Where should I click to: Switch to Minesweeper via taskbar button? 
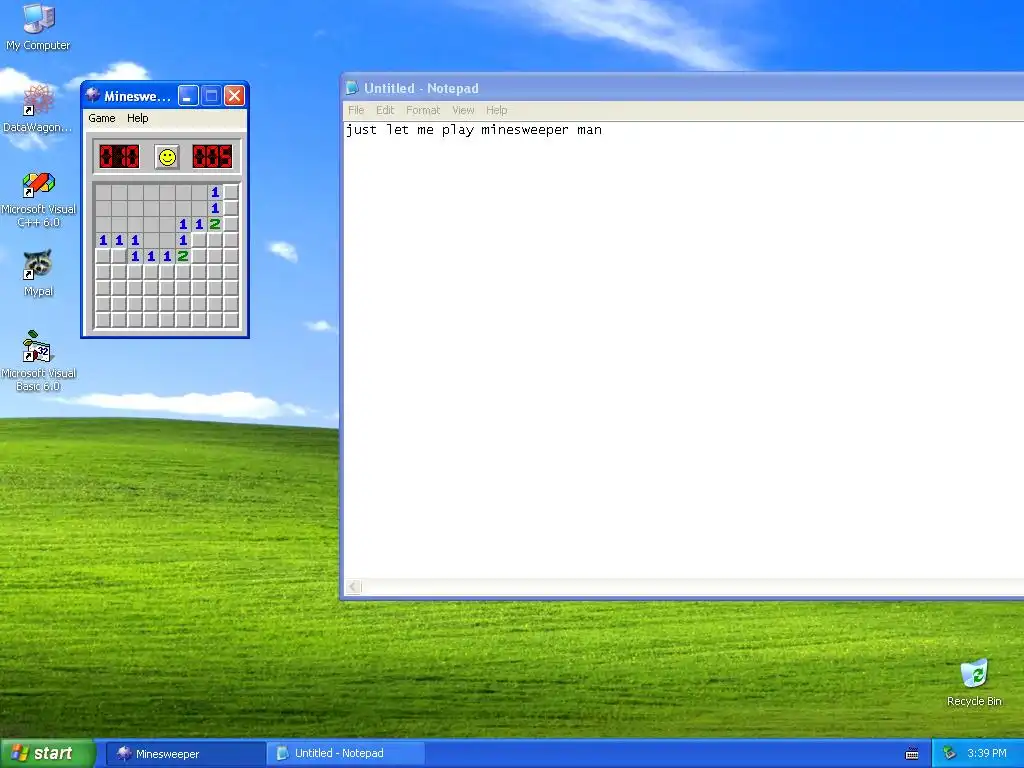185,754
